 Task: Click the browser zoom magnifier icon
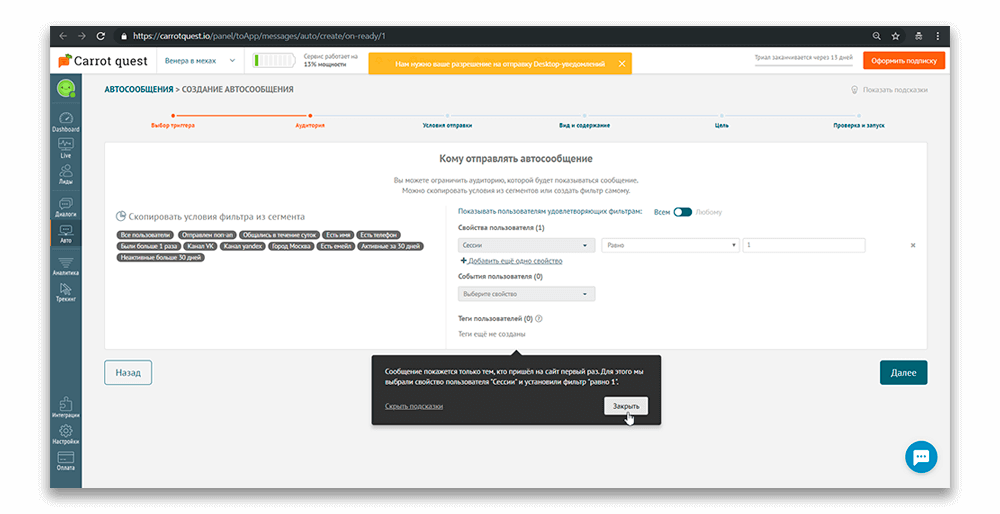tap(876, 36)
